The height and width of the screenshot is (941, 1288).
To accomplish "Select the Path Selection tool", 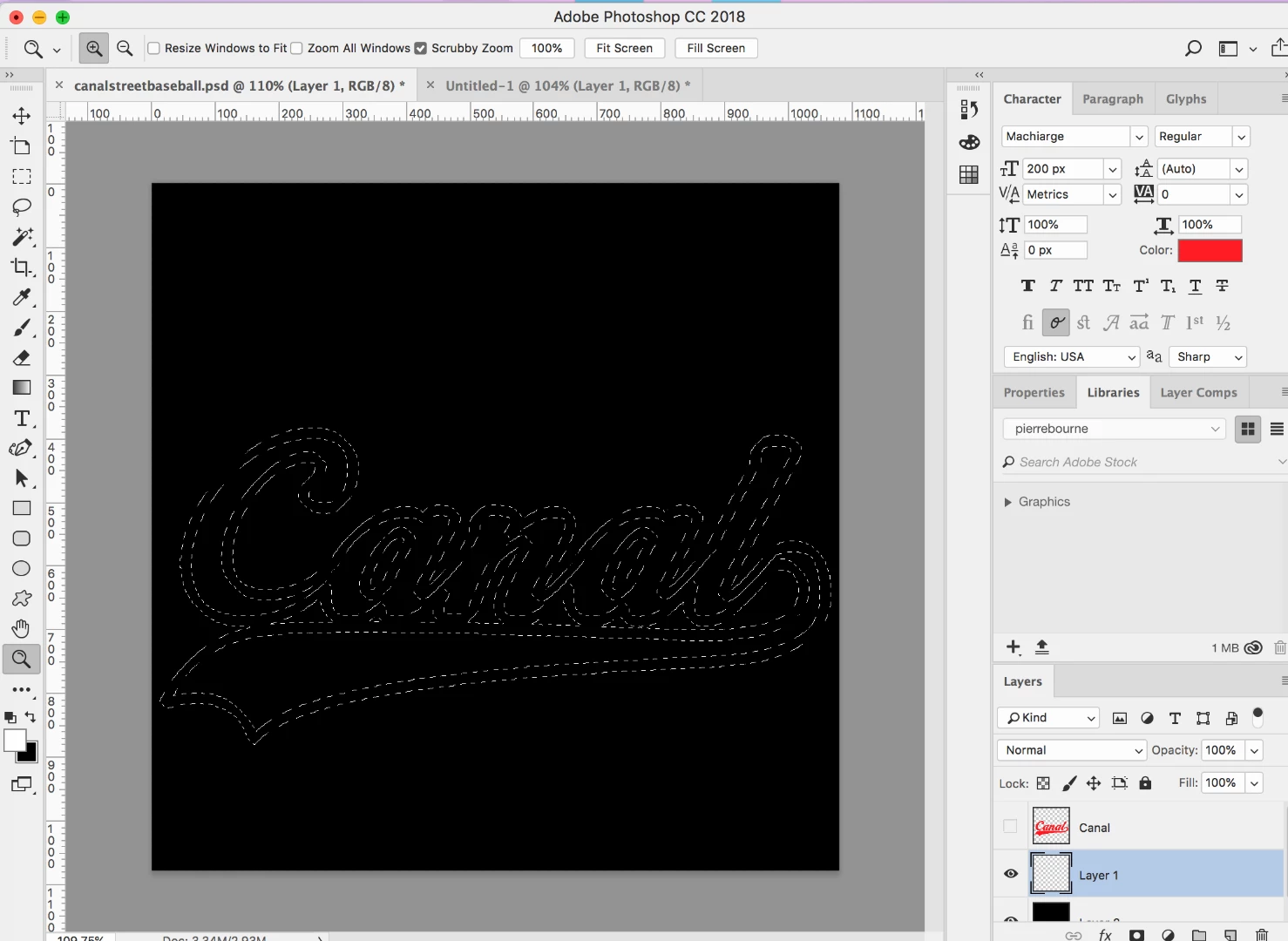I will click(x=22, y=478).
